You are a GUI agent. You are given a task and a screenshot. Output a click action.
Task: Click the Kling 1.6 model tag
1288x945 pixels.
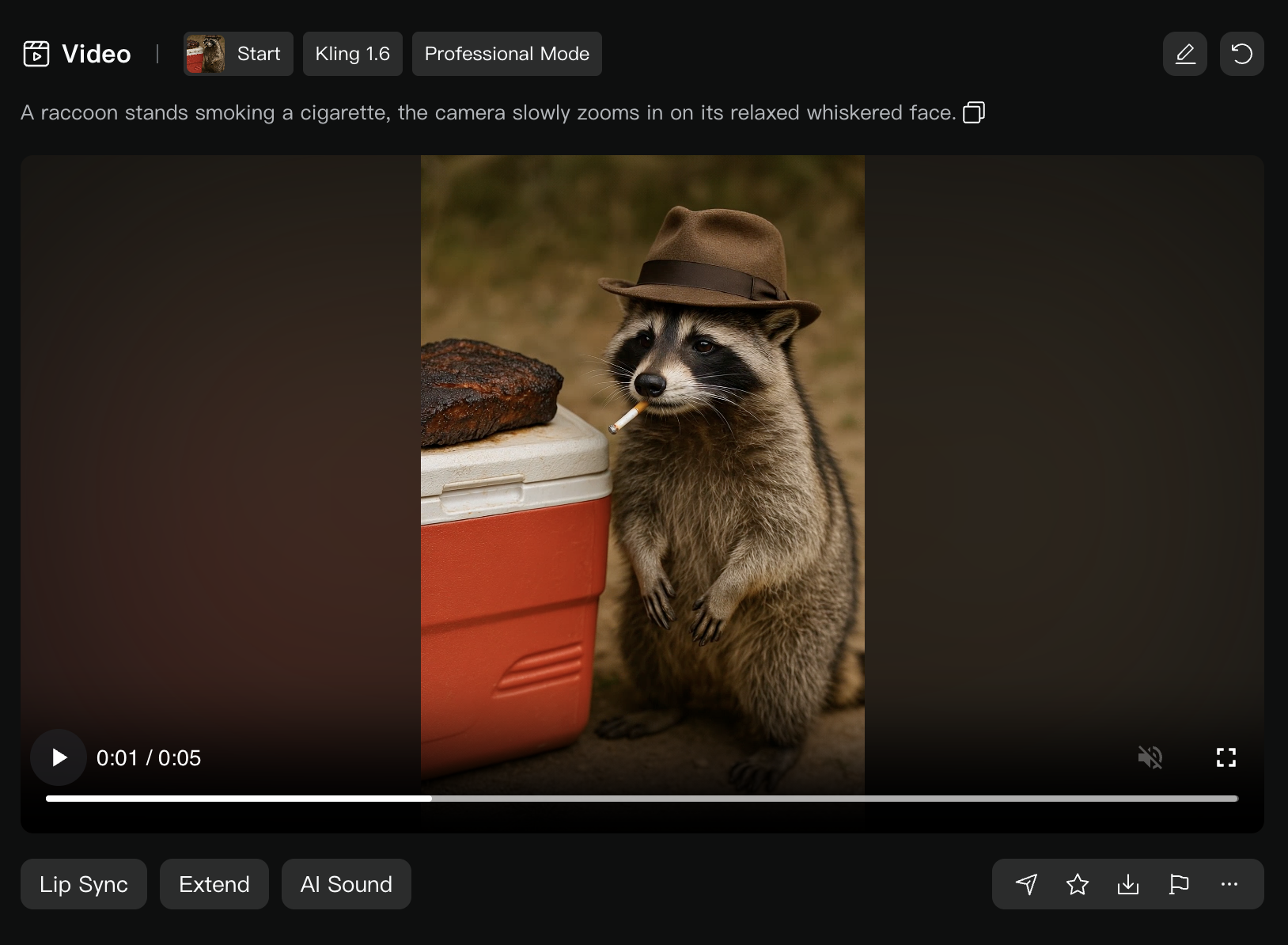pyautogui.click(x=352, y=54)
